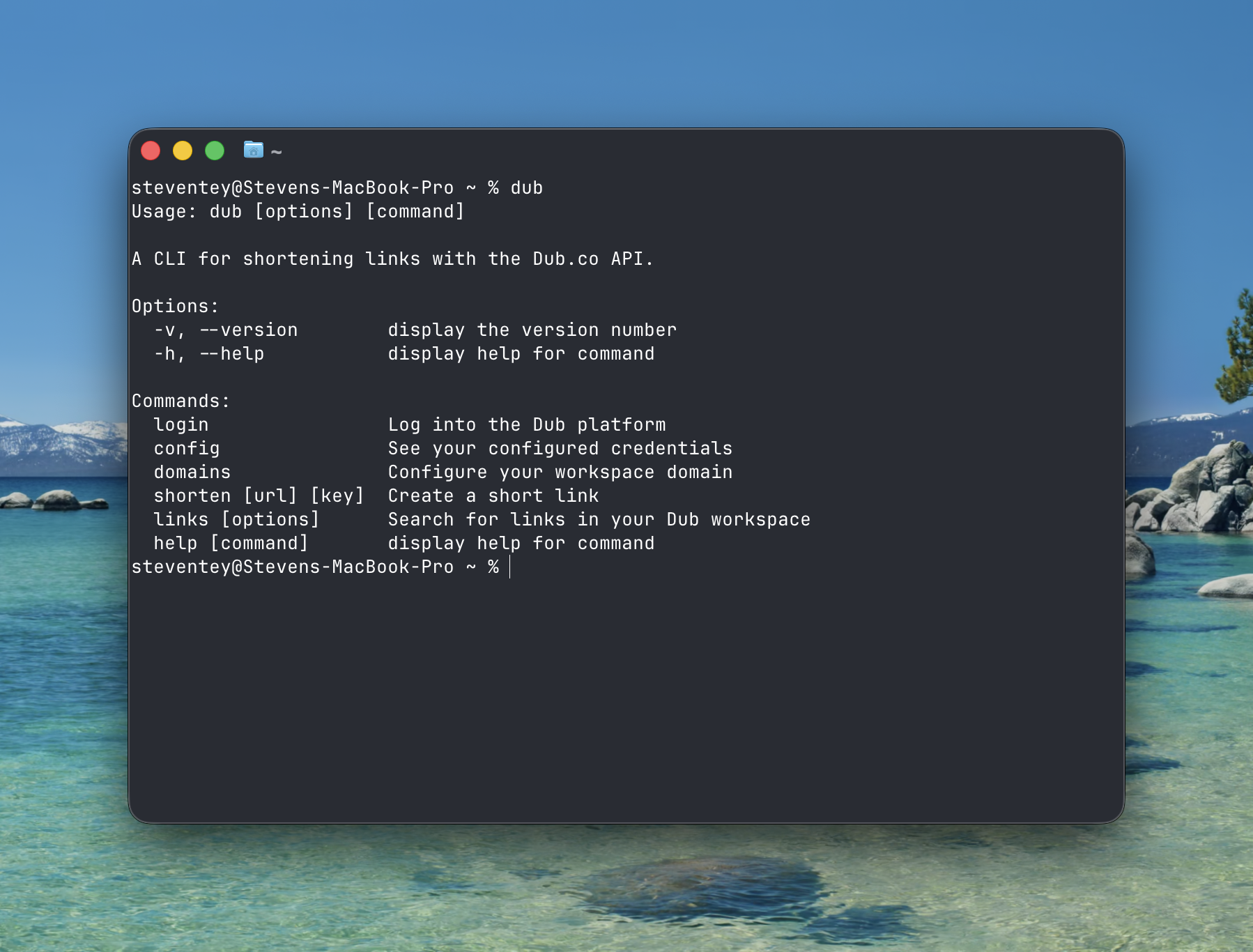Click the cursor at the last prompt line
The image size is (1253, 952).
pyautogui.click(x=510, y=567)
